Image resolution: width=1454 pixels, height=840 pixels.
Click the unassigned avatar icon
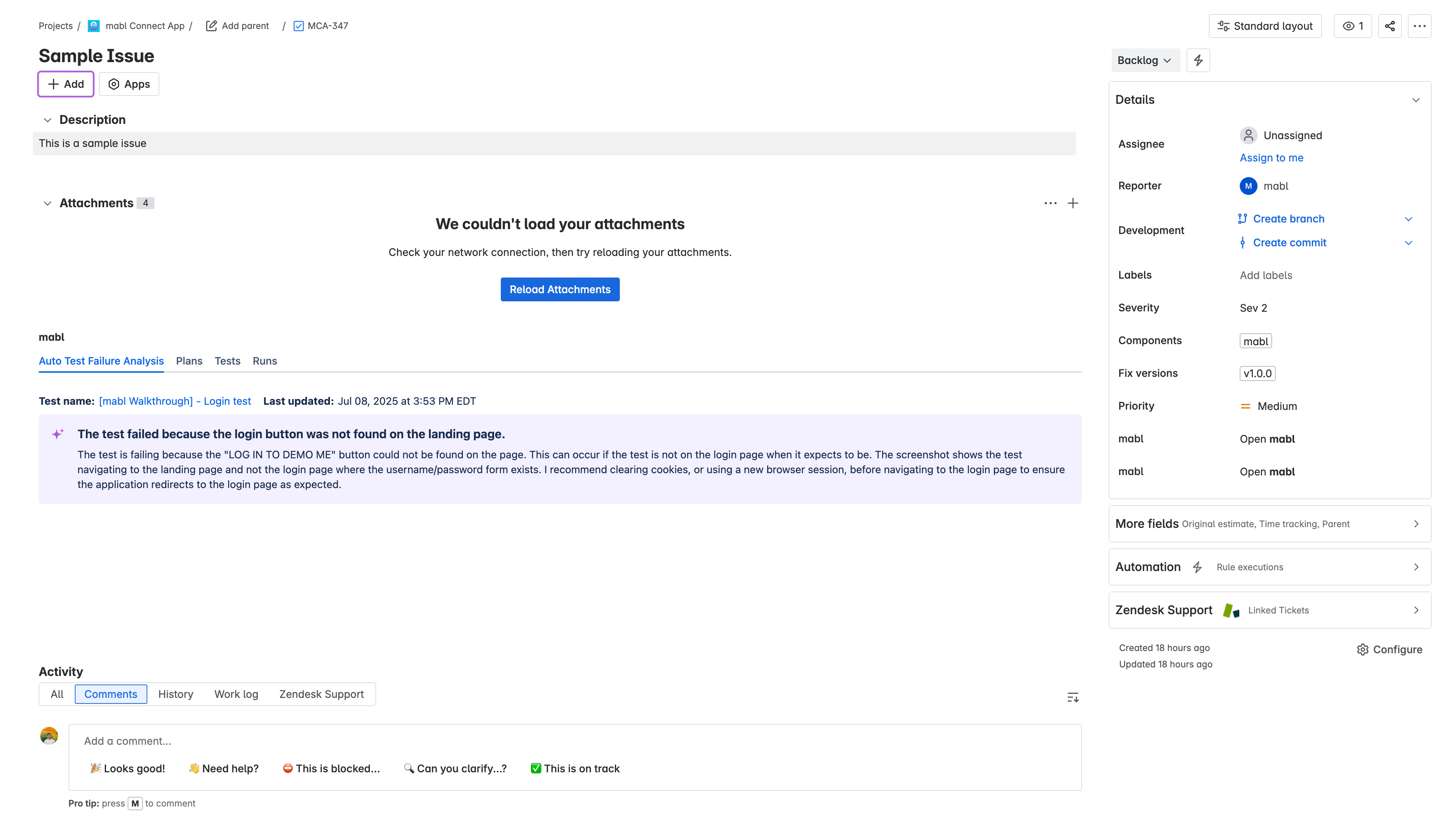point(1248,135)
